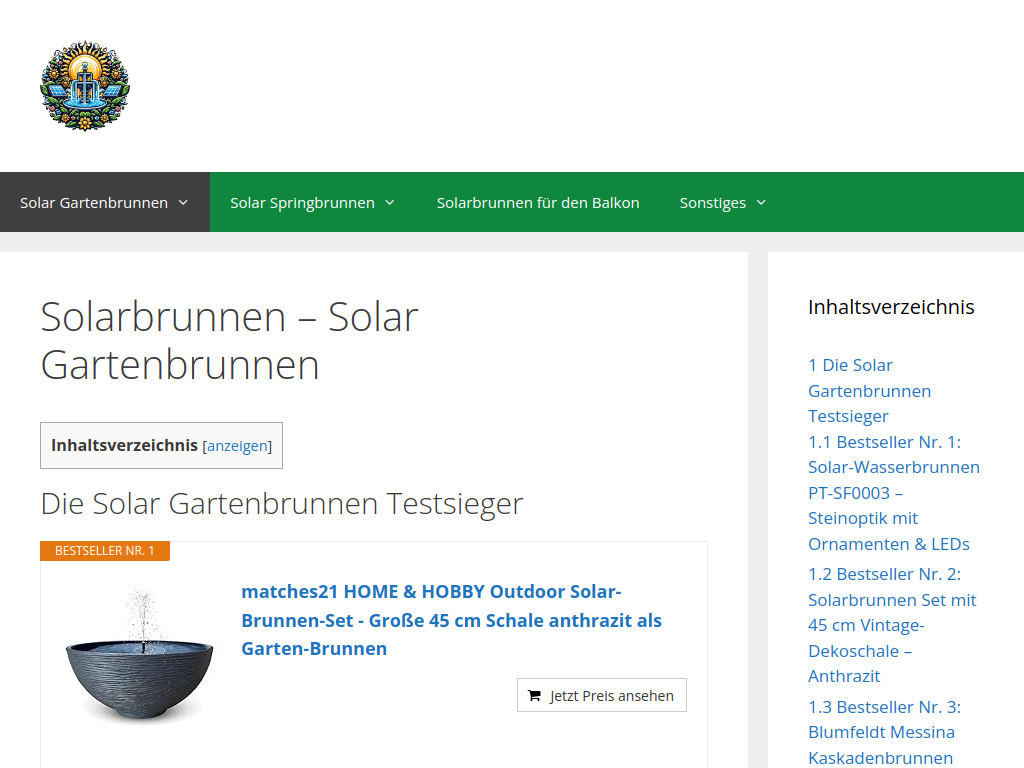This screenshot has height=768, width=1024.
Task: Click the 'Die Solar Gartenbrunnen Testsieger' heading
Action: [x=281, y=503]
